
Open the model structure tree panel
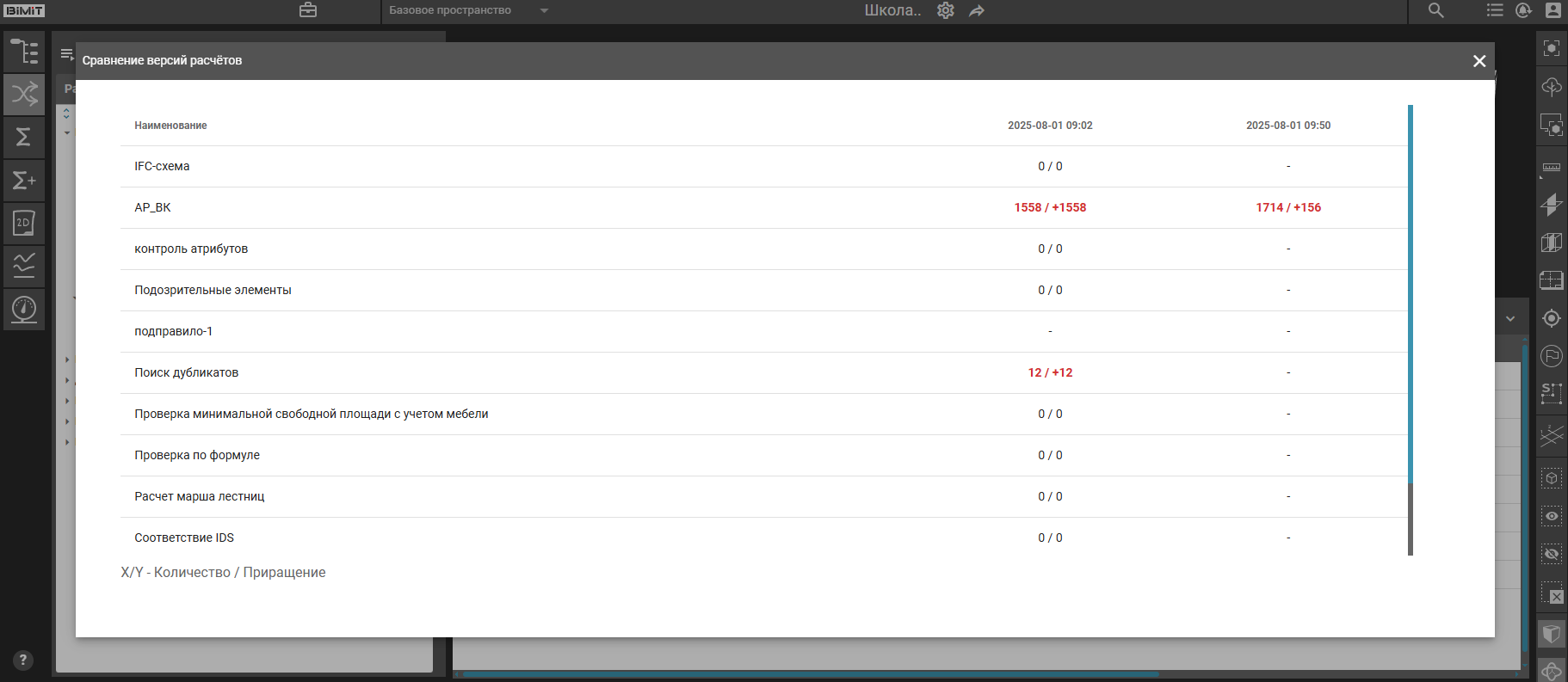[24, 52]
